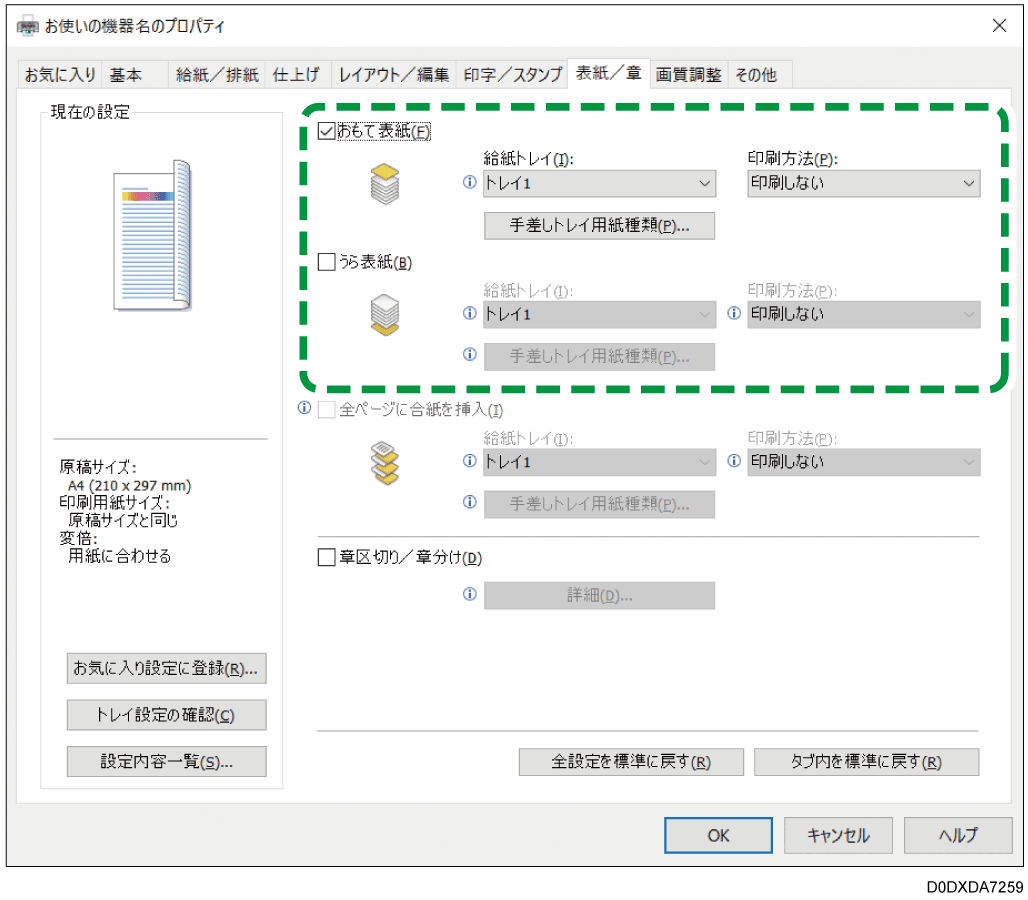The height and width of the screenshot is (900, 1028).
Task: Click the info icon near 章区切り／章分け details
Action: (469, 594)
